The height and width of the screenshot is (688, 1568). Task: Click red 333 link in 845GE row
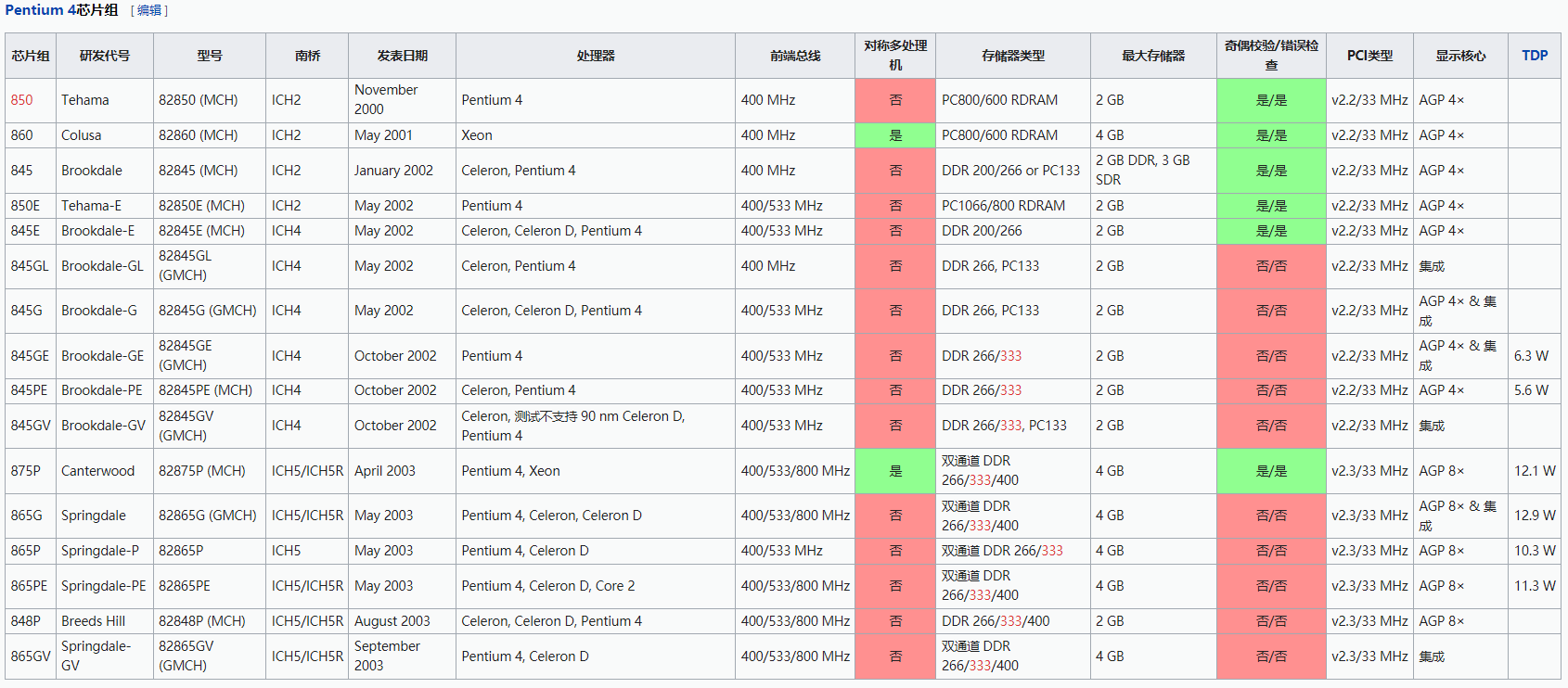point(1010,356)
